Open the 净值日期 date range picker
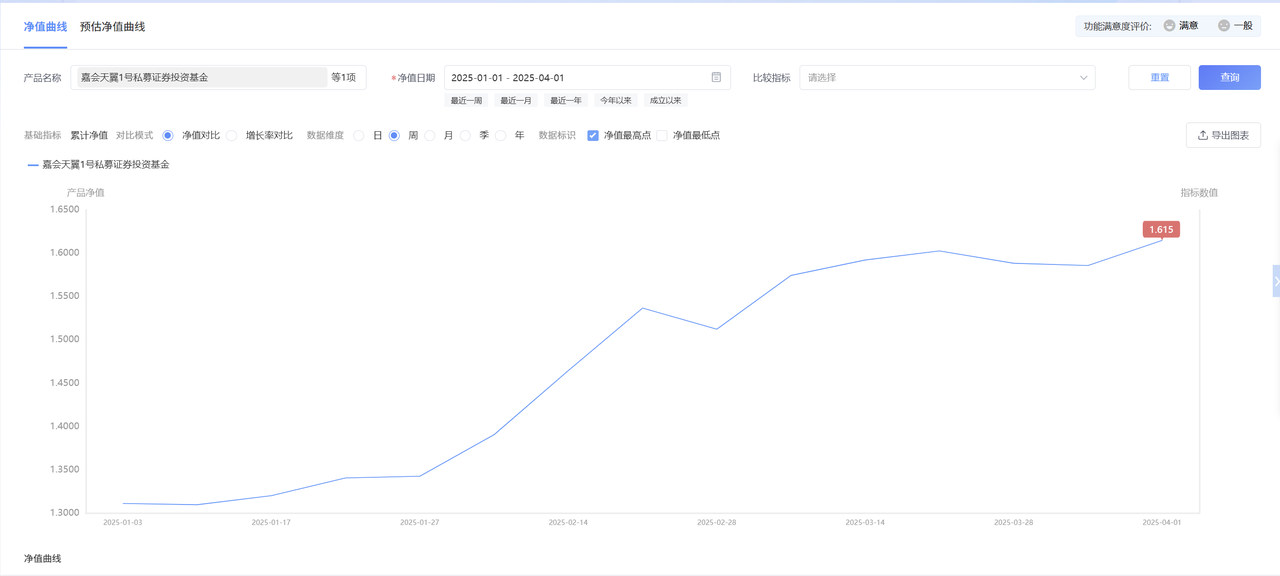 [x=578, y=77]
